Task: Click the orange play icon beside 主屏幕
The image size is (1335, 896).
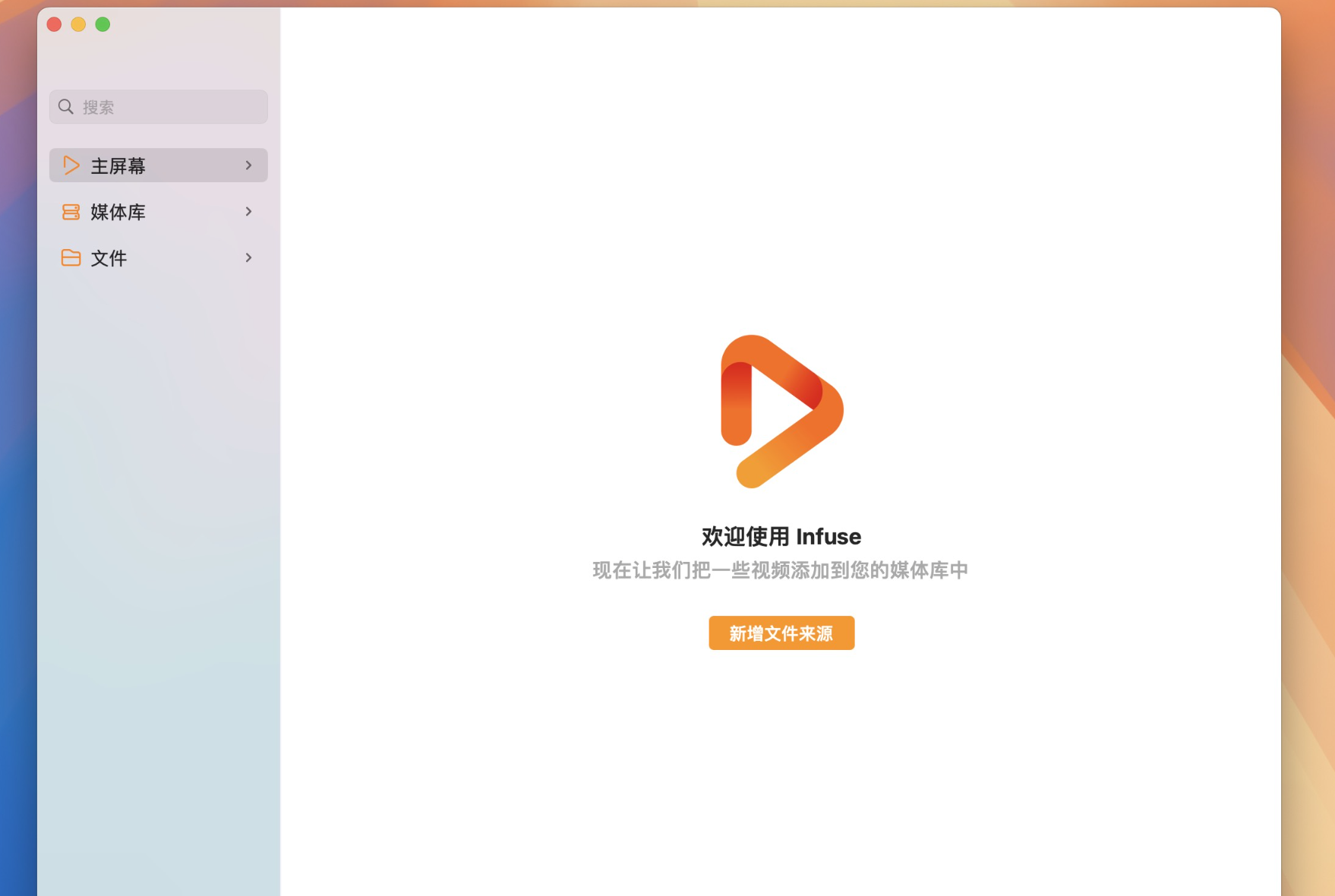Action: click(71, 166)
